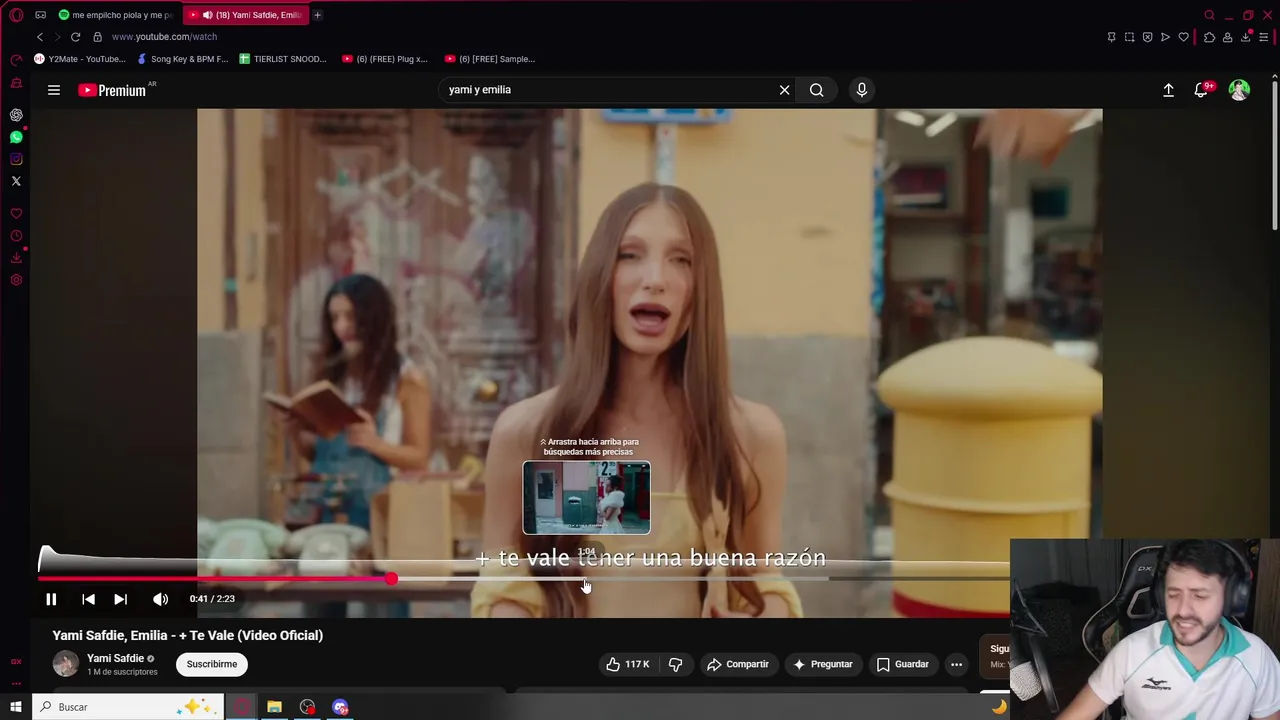Image resolution: width=1280 pixels, height=720 pixels.
Task: Take a snapshot with toolbar capture icon
Action: pos(1129,37)
